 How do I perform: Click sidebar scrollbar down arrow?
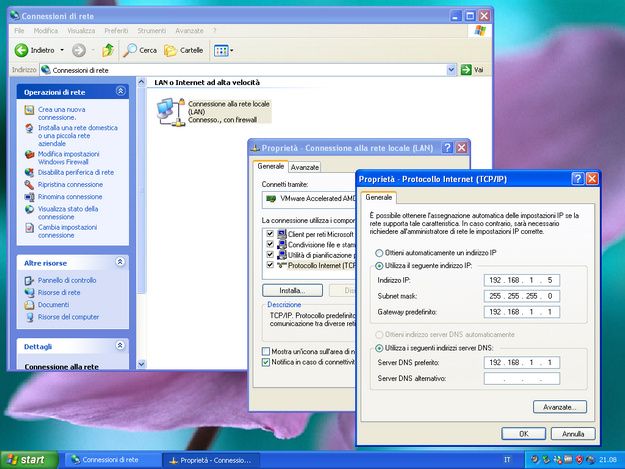pos(141,364)
